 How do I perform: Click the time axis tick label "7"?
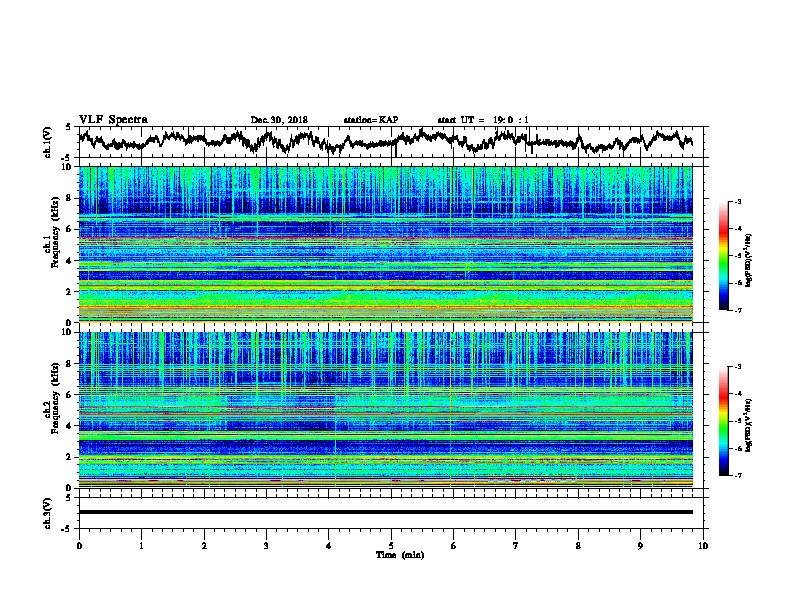pos(516,546)
